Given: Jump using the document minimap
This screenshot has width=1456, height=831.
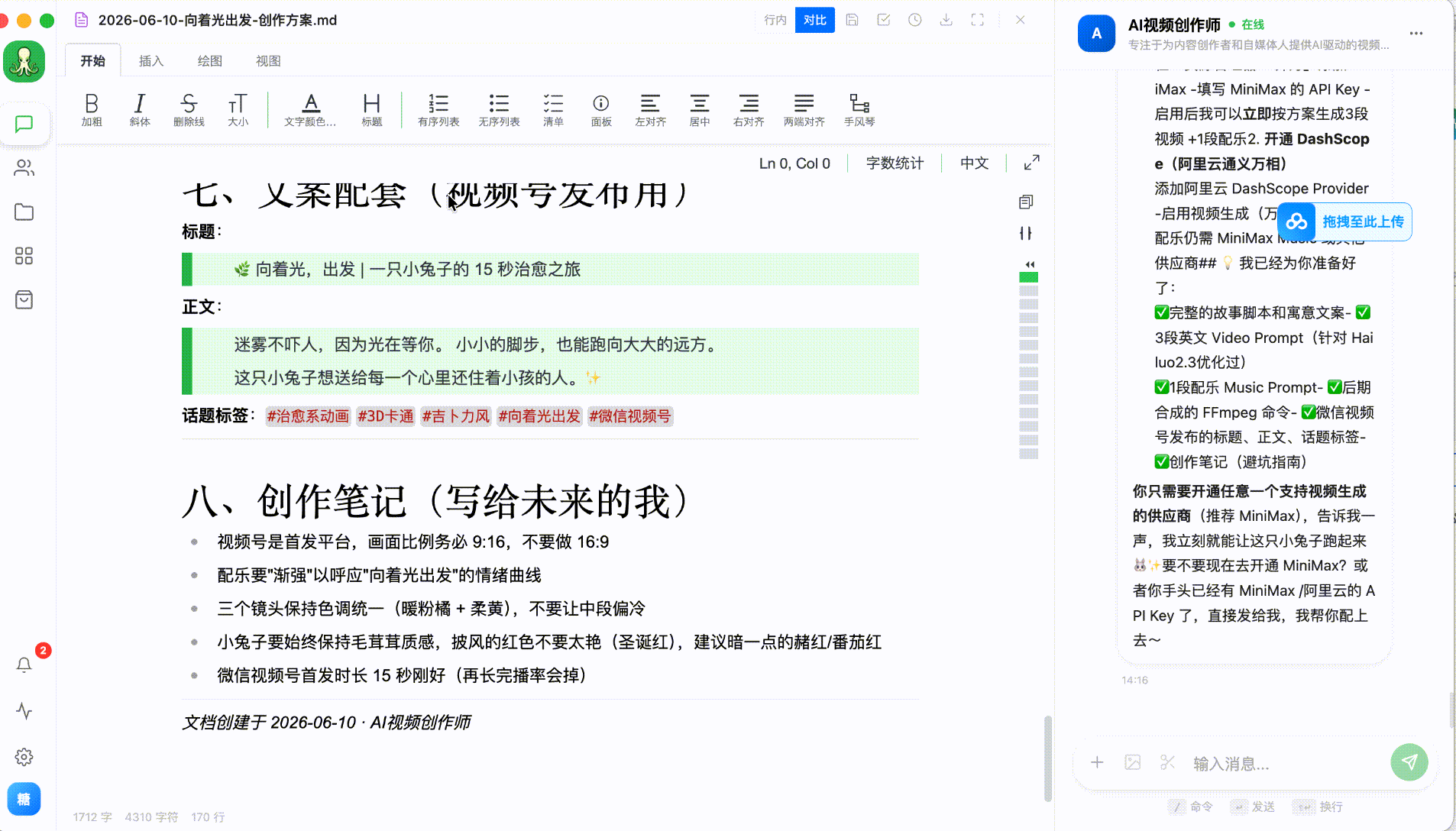Looking at the screenshot, I should pos(1028,366).
